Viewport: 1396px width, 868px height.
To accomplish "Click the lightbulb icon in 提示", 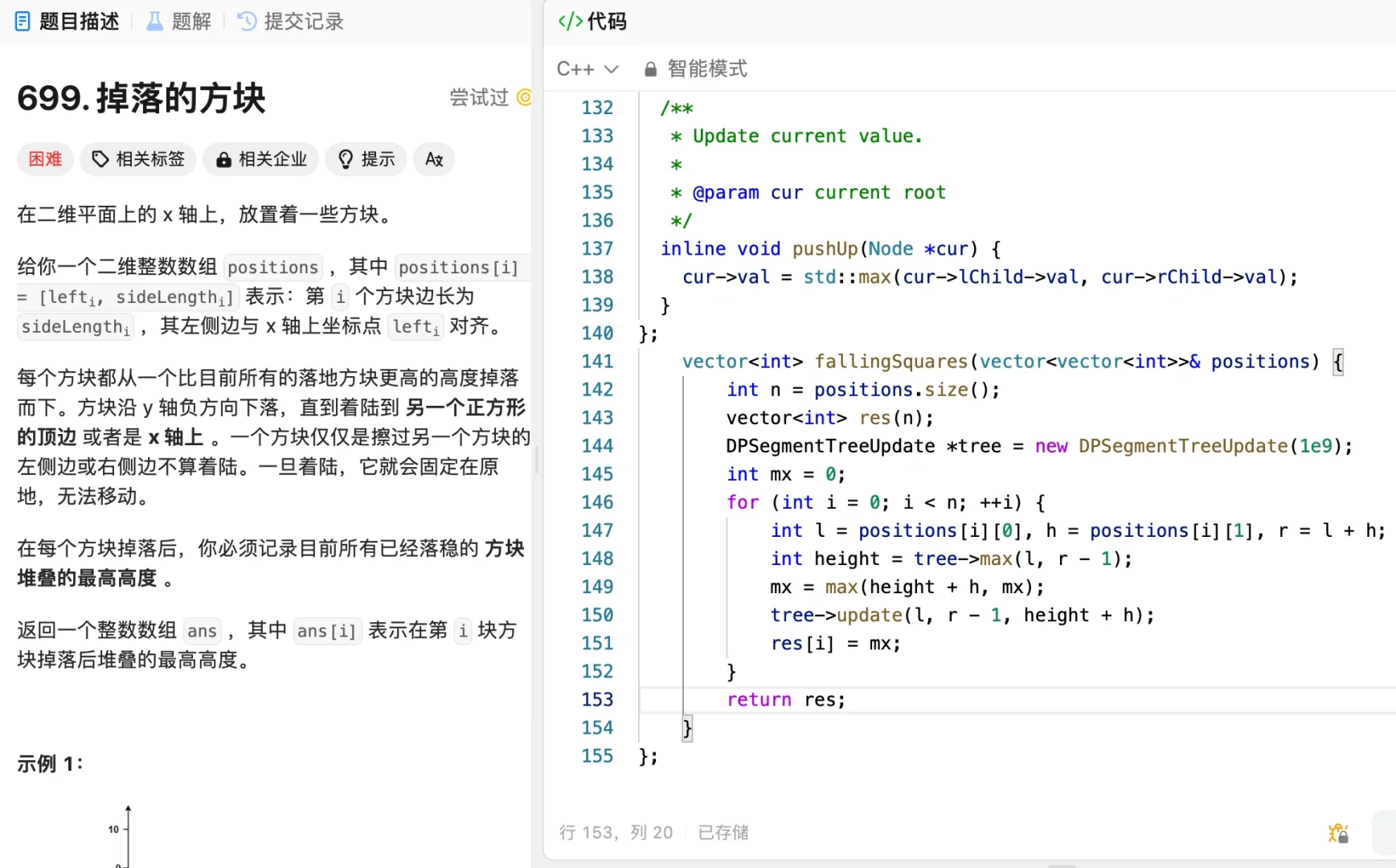I will tap(346, 159).
